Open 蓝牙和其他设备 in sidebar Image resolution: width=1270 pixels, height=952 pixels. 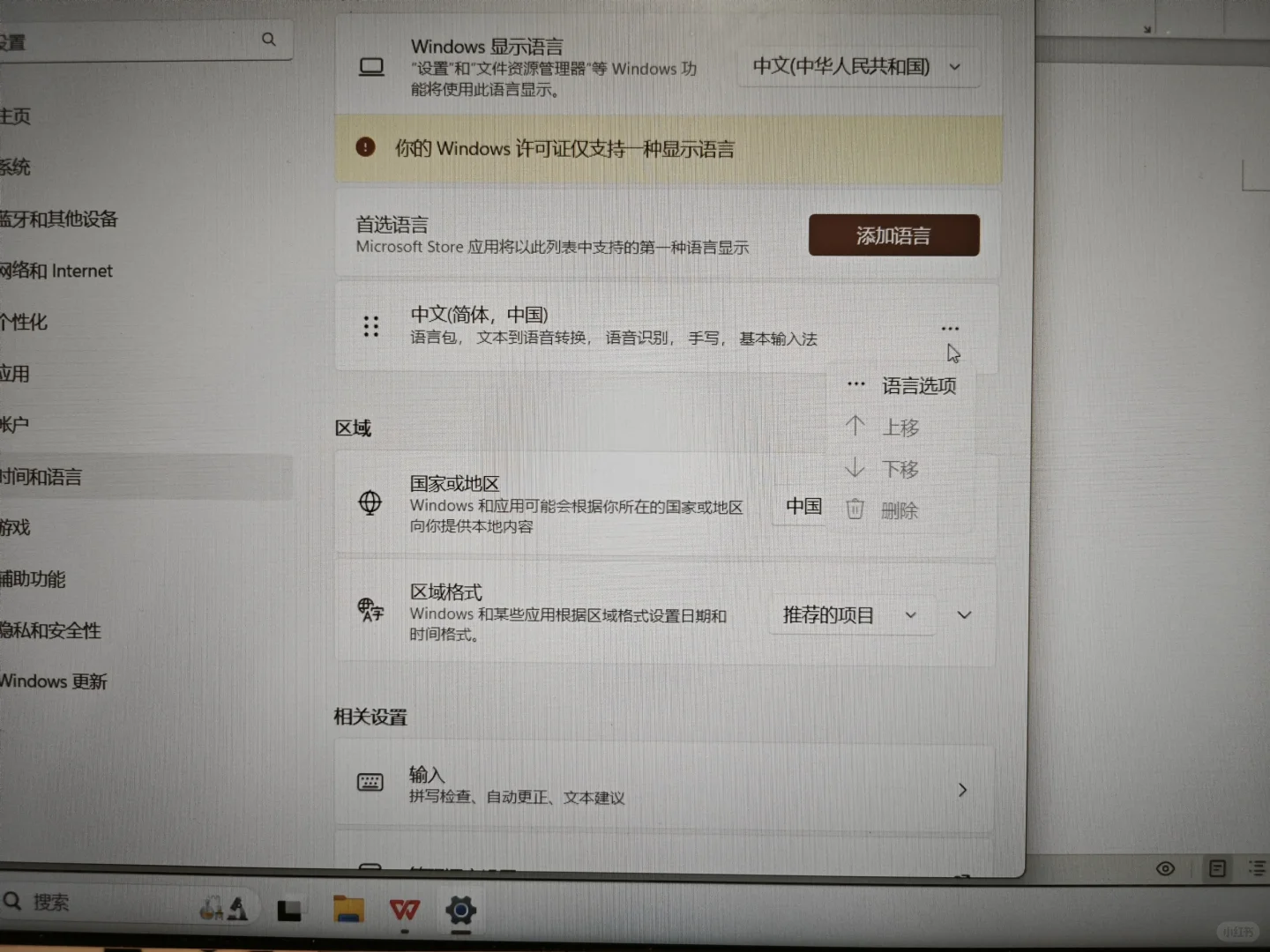(58, 219)
